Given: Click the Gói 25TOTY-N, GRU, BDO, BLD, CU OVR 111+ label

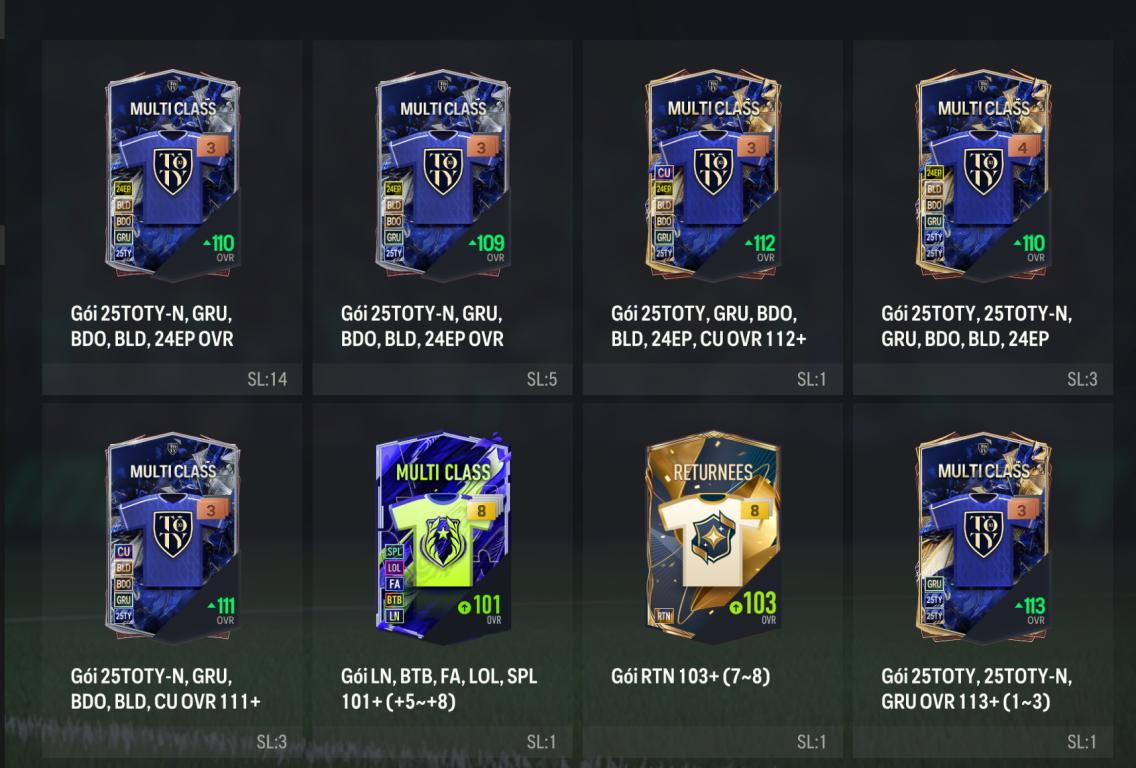Looking at the screenshot, I should click(x=165, y=688).
